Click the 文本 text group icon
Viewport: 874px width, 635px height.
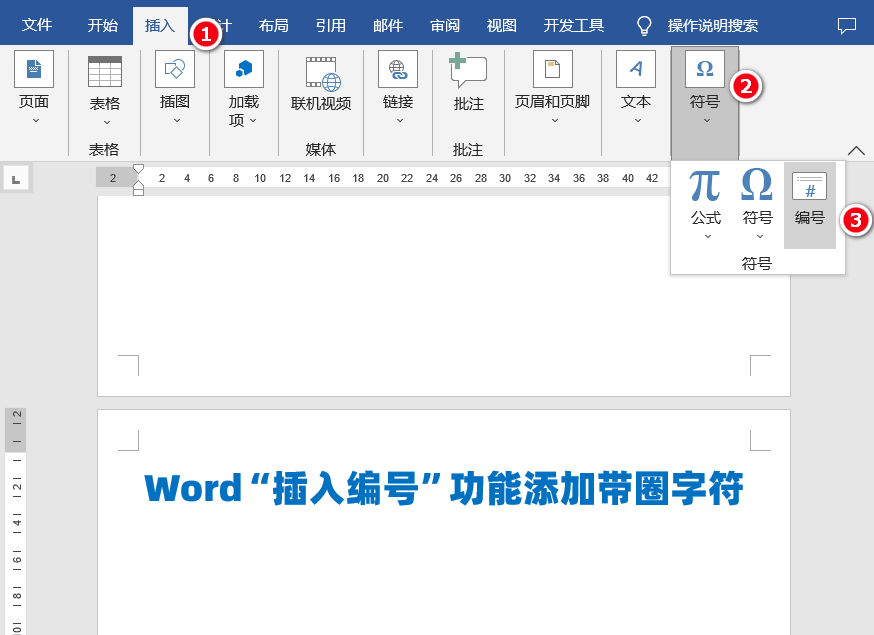(x=636, y=69)
